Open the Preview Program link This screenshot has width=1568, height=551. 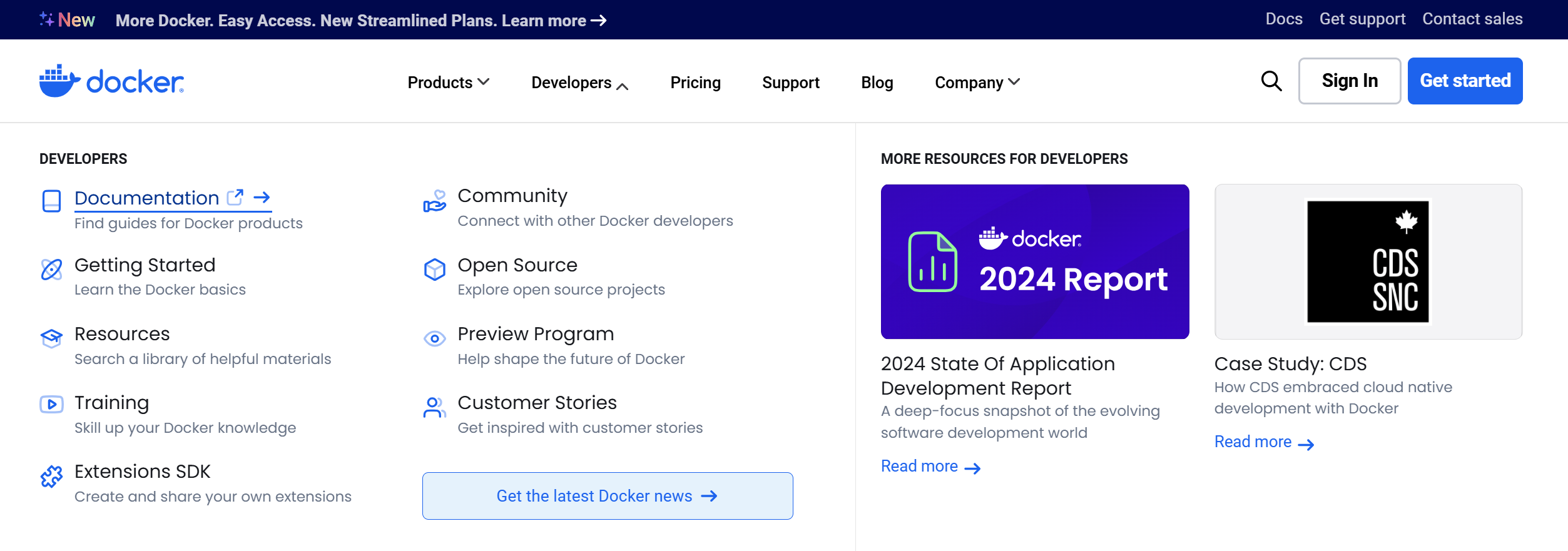coord(536,334)
